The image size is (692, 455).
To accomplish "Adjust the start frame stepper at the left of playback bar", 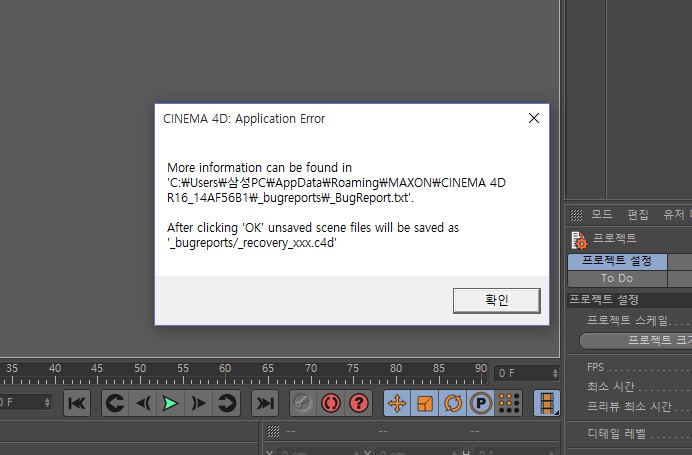I will 47,402.
